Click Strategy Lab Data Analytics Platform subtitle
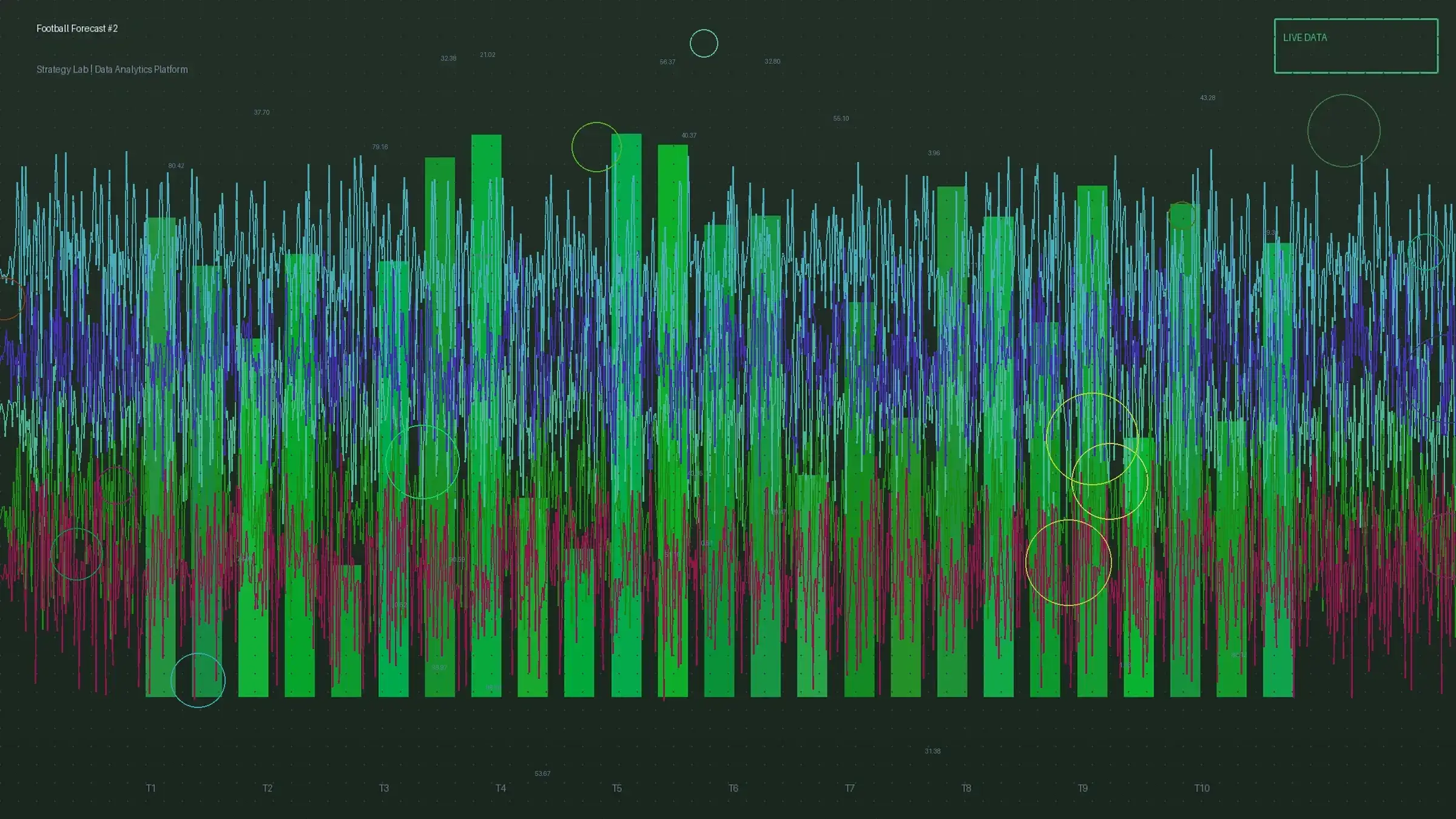Image resolution: width=1456 pixels, height=819 pixels. [x=112, y=70]
